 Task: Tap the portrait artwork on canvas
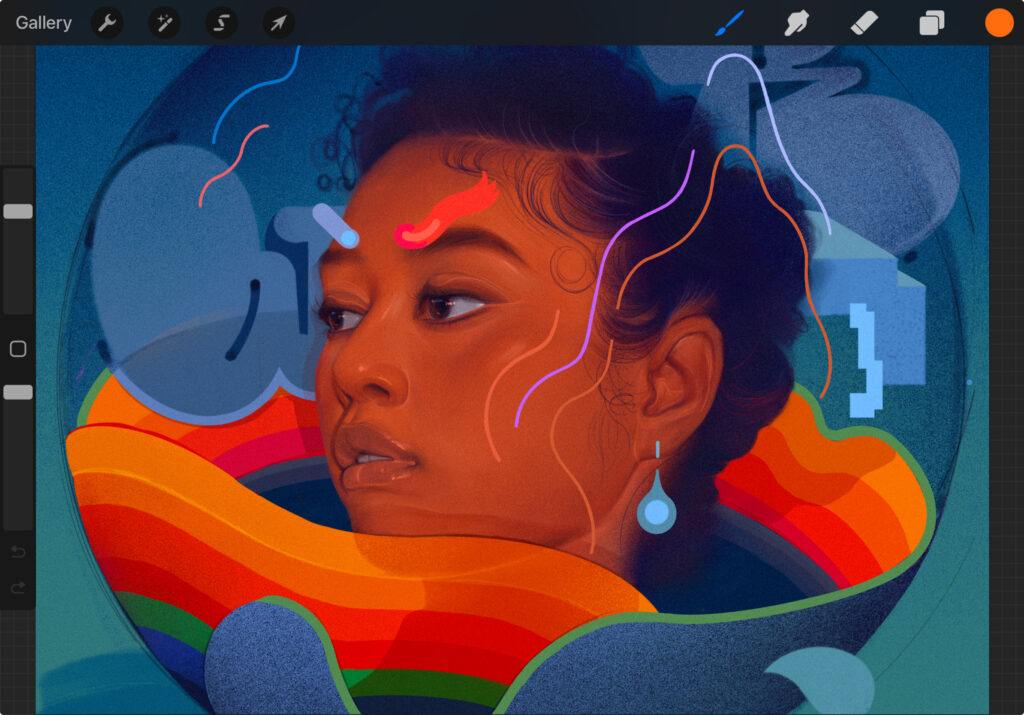coord(512,379)
